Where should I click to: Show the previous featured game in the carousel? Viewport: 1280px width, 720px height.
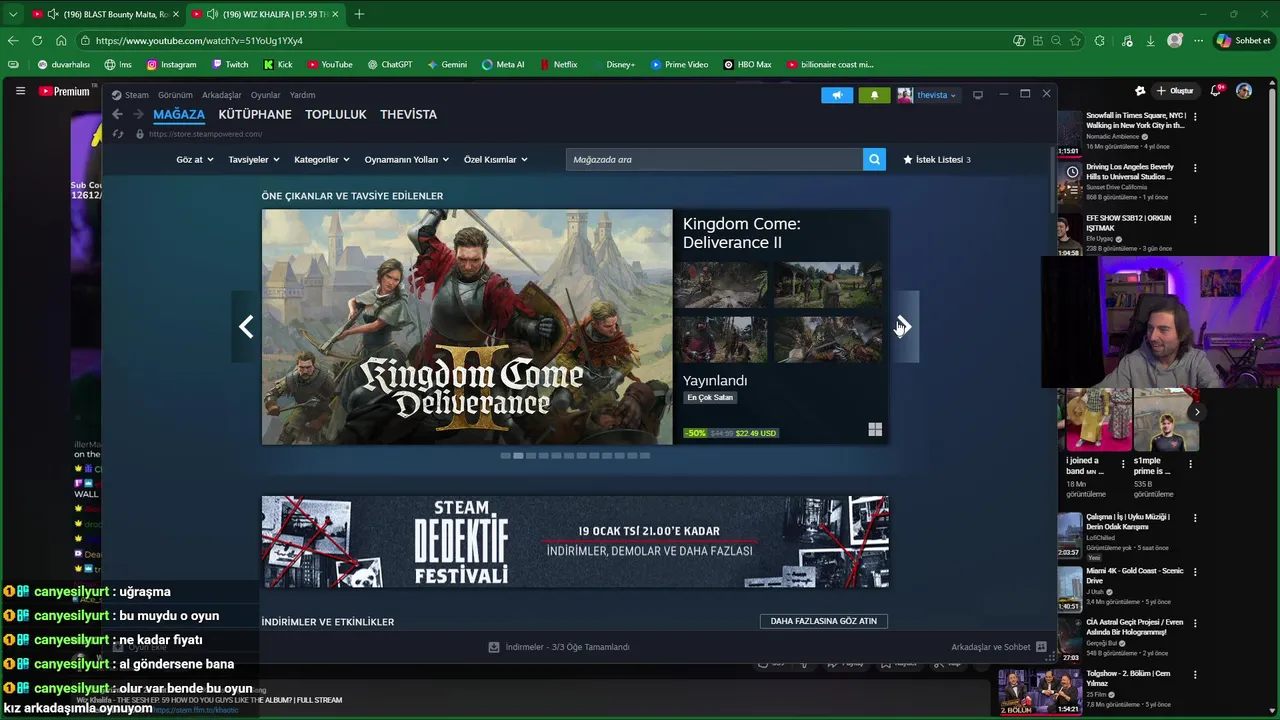tap(246, 327)
